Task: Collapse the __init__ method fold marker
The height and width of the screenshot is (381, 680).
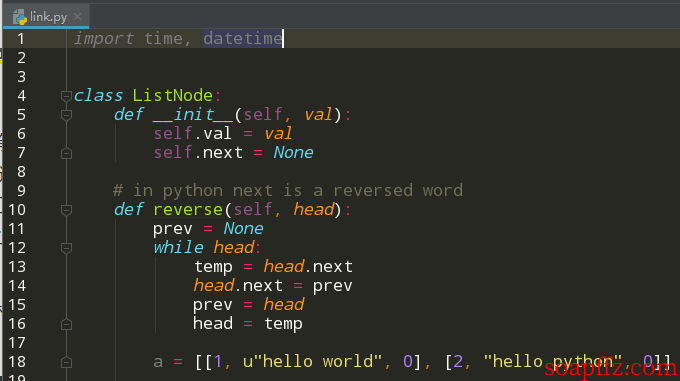Action: (x=66, y=115)
